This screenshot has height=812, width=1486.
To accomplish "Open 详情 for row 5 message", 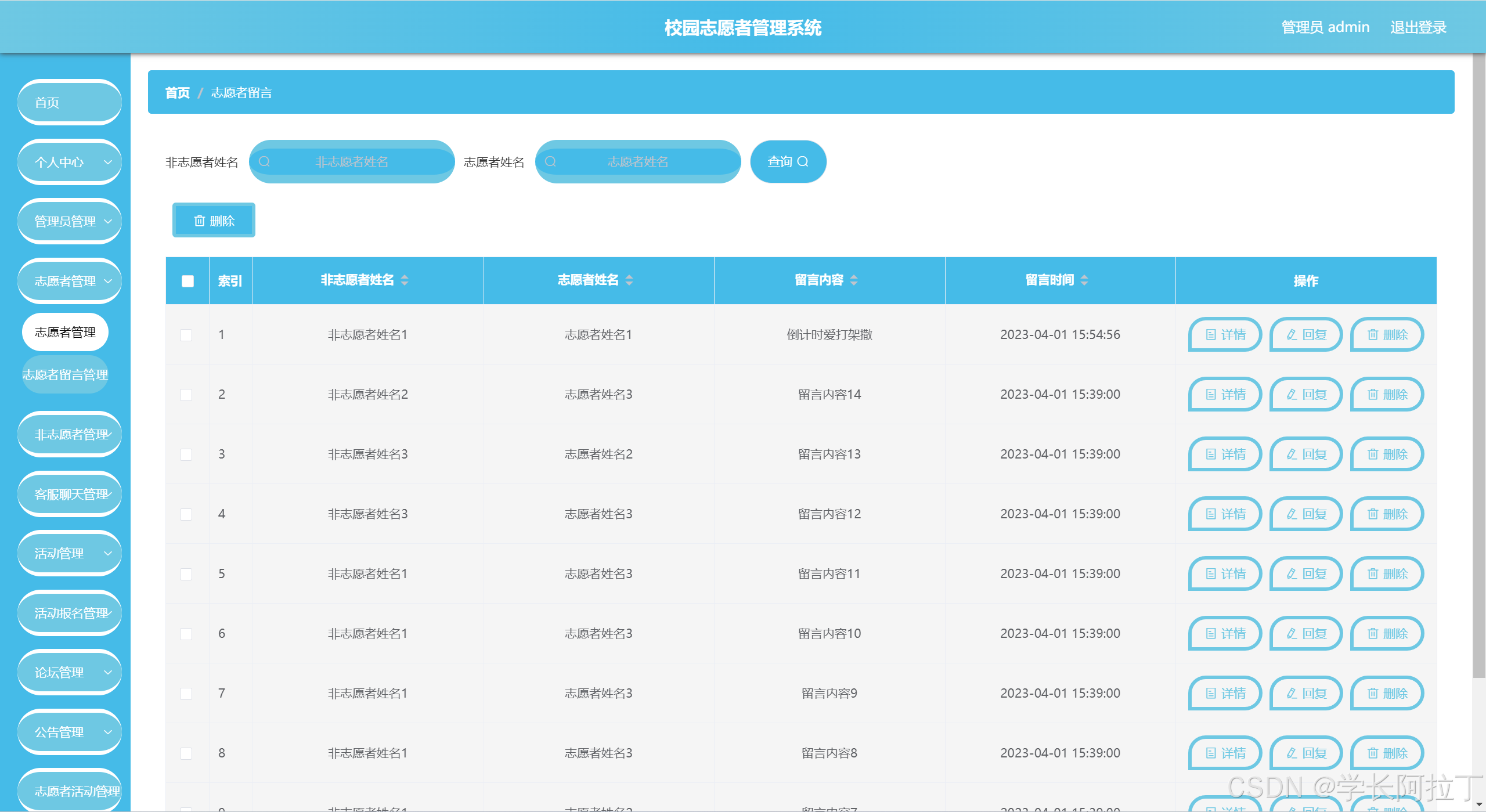I will (x=1225, y=574).
